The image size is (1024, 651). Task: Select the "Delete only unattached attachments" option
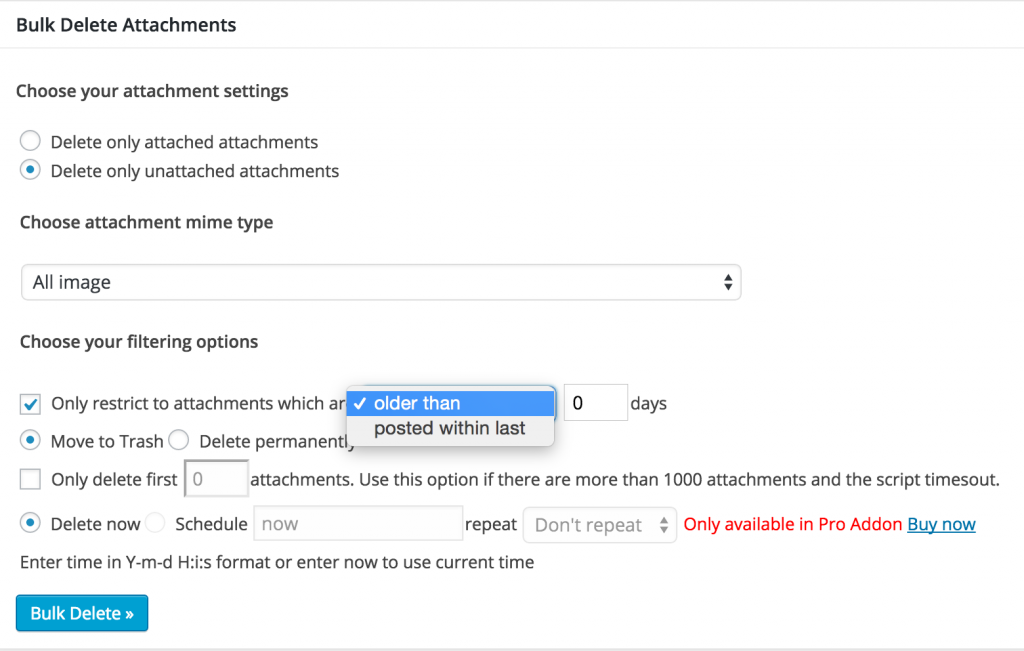(x=30, y=170)
